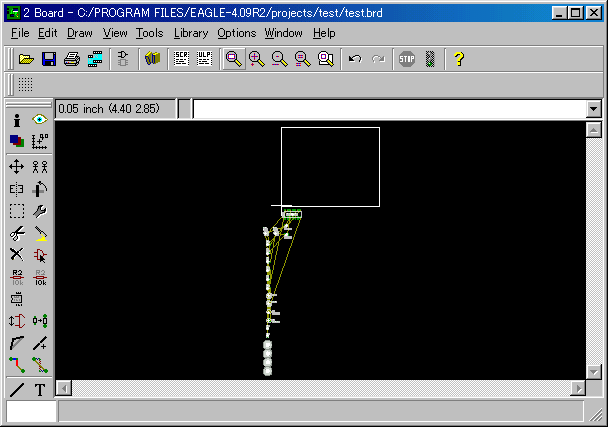The image size is (608, 427).
Task: Select the Copy tool with two figures
Action: click(40, 167)
